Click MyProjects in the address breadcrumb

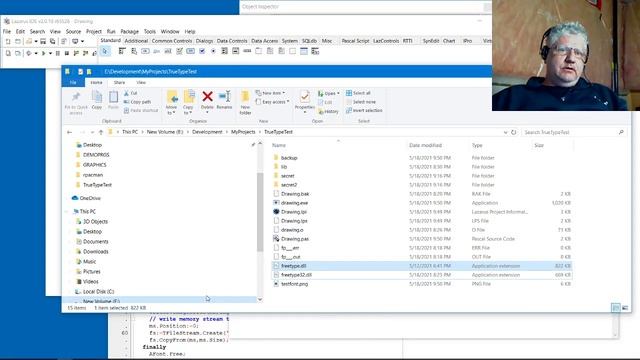[x=243, y=132]
